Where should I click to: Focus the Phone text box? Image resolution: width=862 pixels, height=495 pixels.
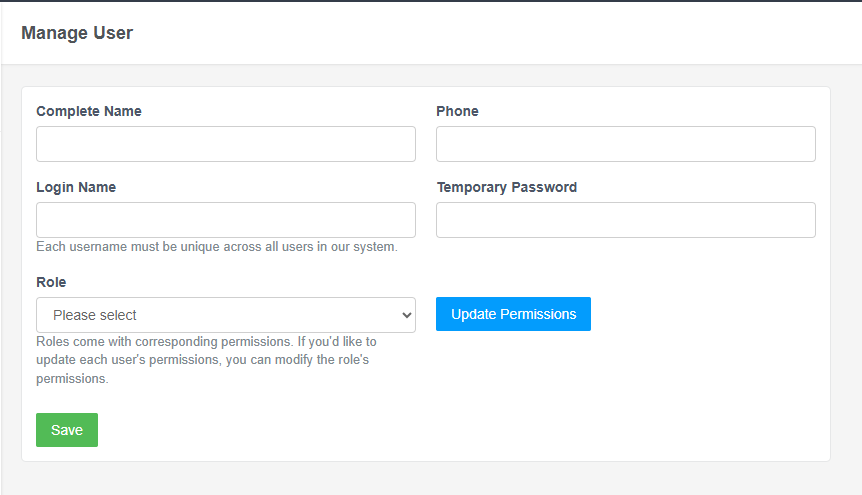625,144
